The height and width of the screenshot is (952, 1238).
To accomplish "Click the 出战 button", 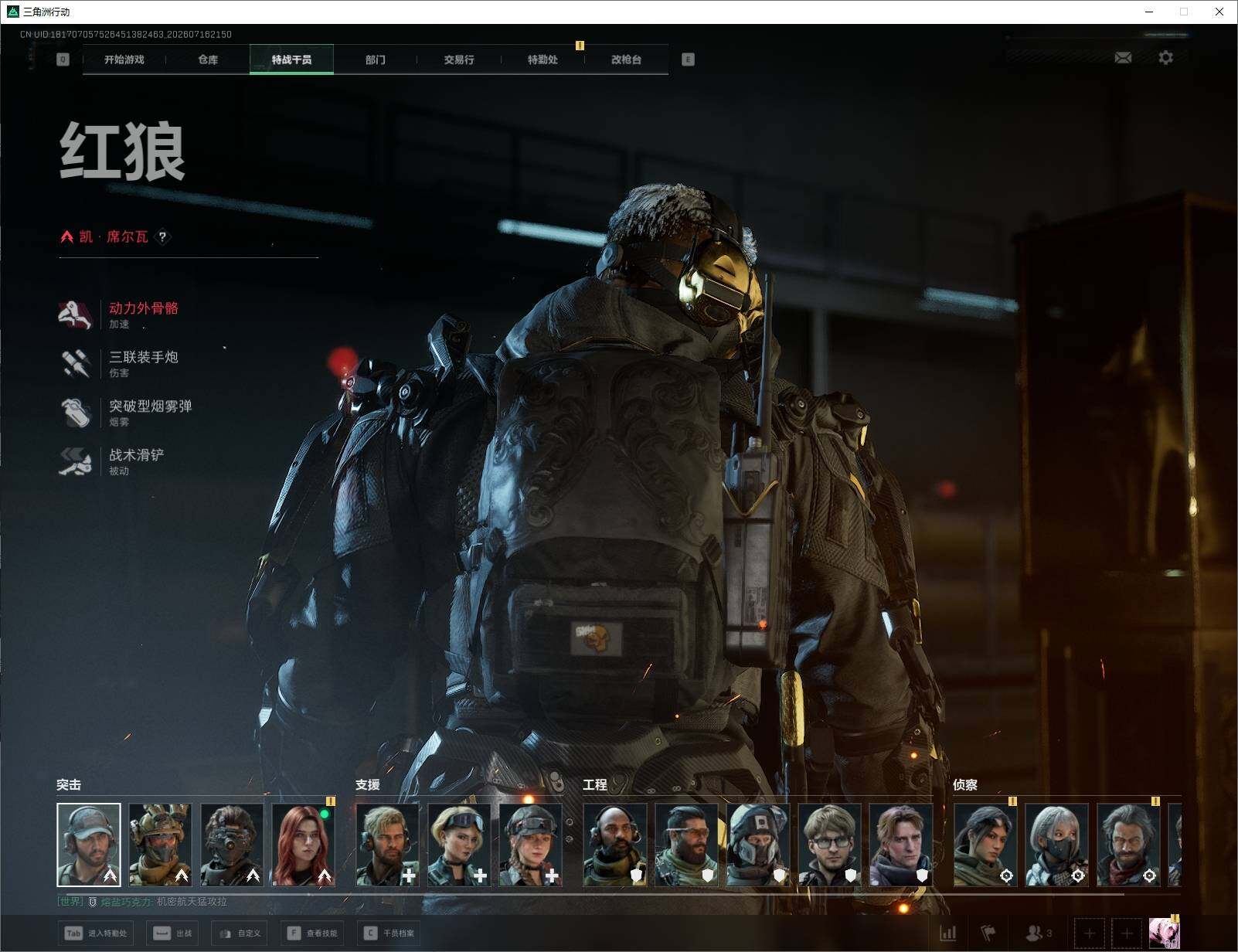I will coord(173,933).
